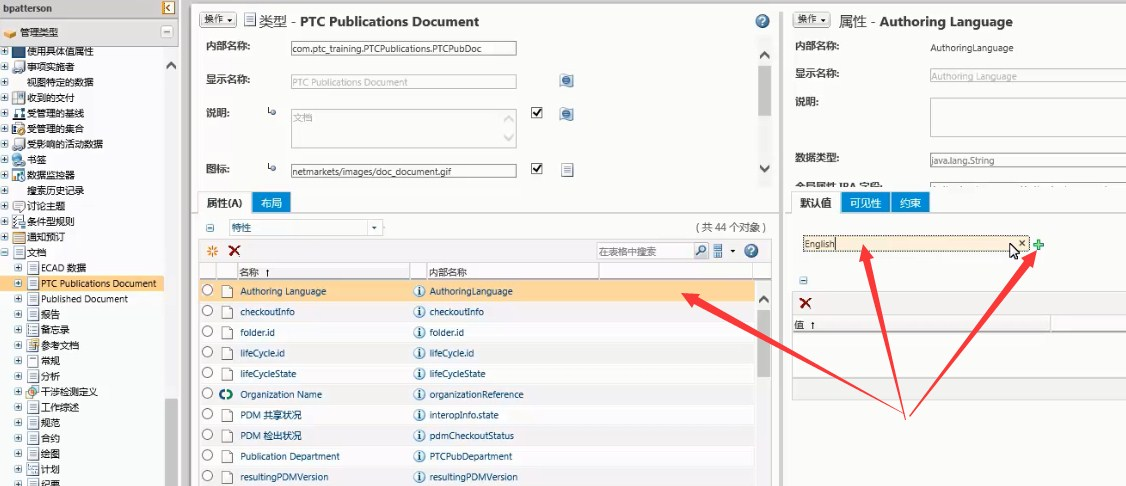Image resolution: width=1126 pixels, height=486 pixels.
Task: Click info icon for interopInfo.state
Action: (419, 415)
